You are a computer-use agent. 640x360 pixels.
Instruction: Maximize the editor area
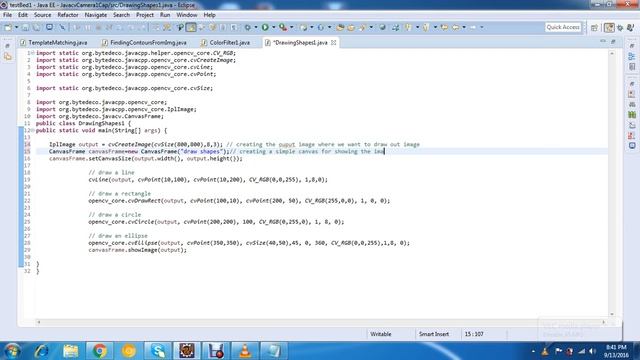coord(613,42)
